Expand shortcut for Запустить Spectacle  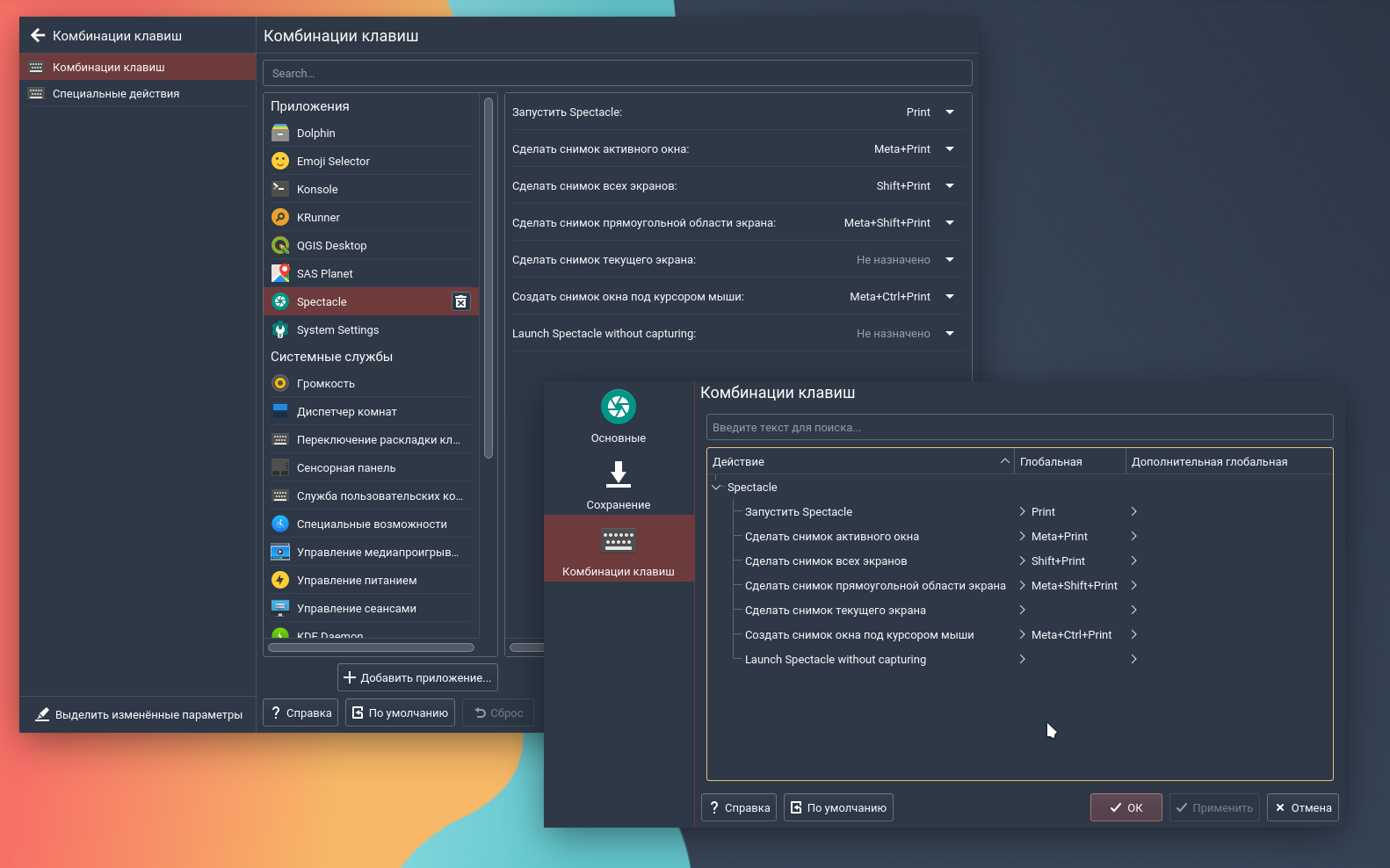[950, 112]
